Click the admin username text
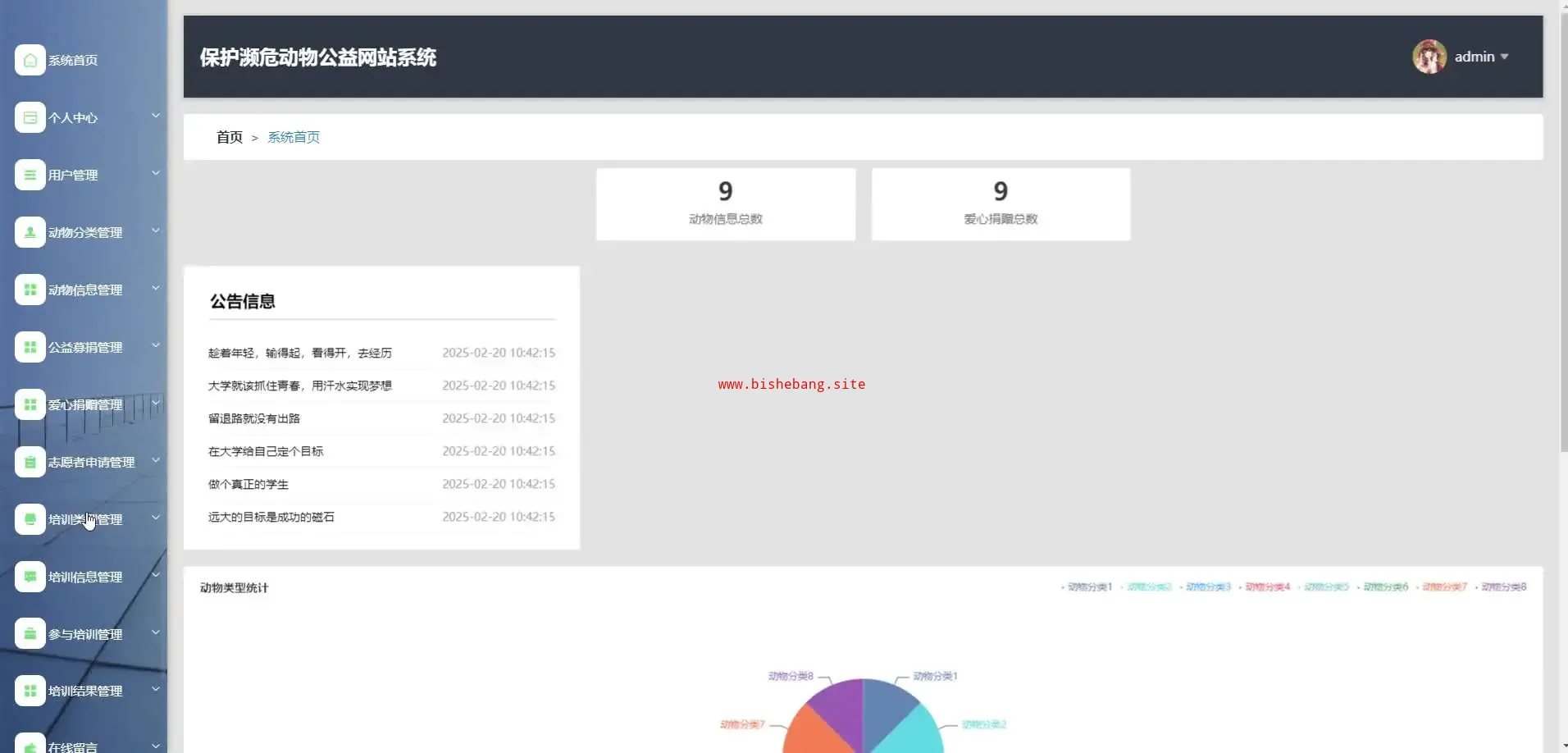 (1475, 57)
